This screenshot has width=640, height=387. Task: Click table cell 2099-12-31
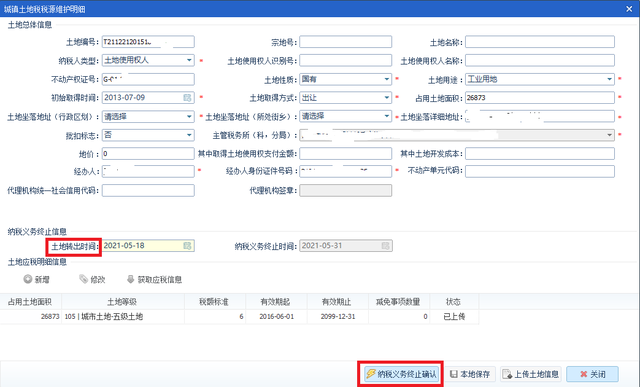pos(338,316)
